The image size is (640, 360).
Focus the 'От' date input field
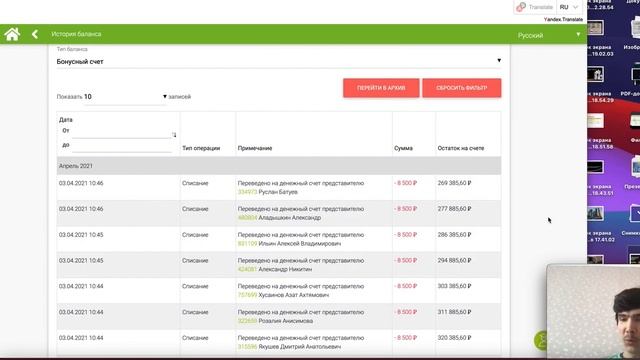(122, 132)
